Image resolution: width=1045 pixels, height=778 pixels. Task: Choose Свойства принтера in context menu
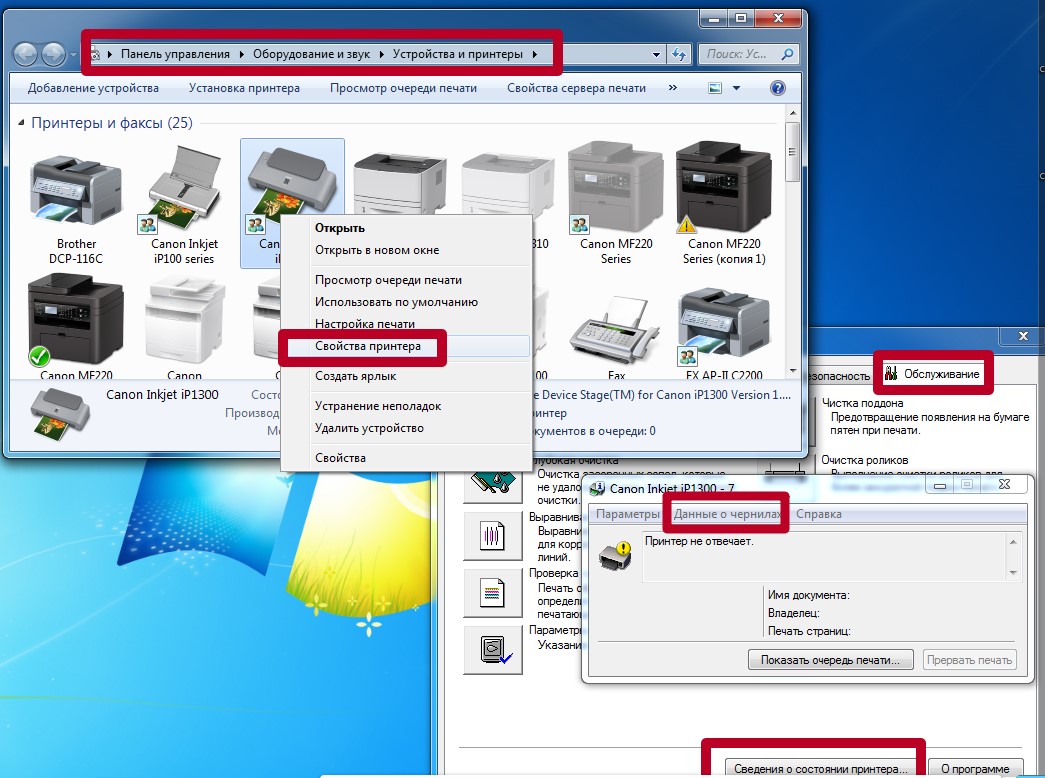tap(368, 346)
